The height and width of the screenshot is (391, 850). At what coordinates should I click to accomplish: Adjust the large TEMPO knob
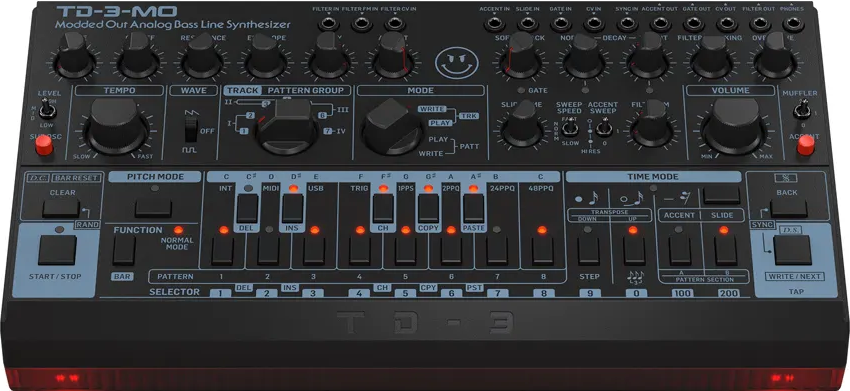tap(117, 126)
